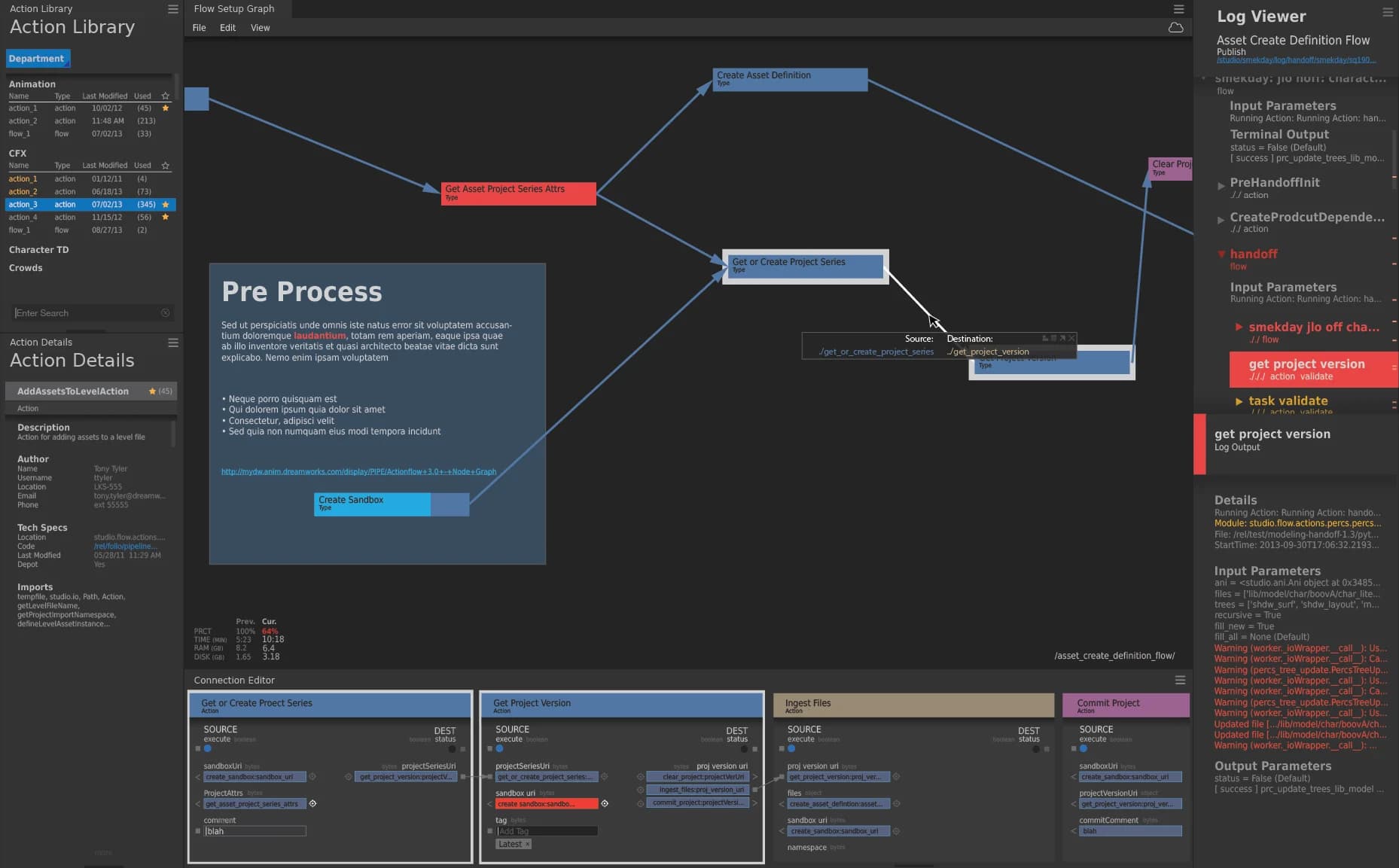Toggle execute source dot on Ingest Files
This screenshot has height=868, width=1399.
pos(791,749)
